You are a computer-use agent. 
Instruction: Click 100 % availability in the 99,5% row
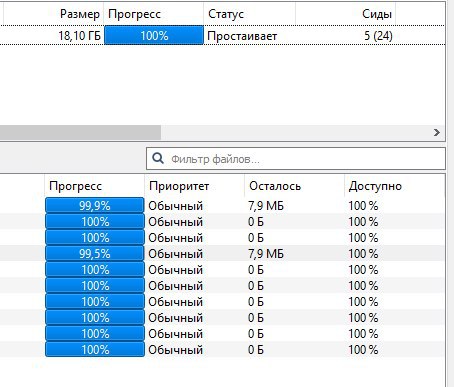(363, 254)
